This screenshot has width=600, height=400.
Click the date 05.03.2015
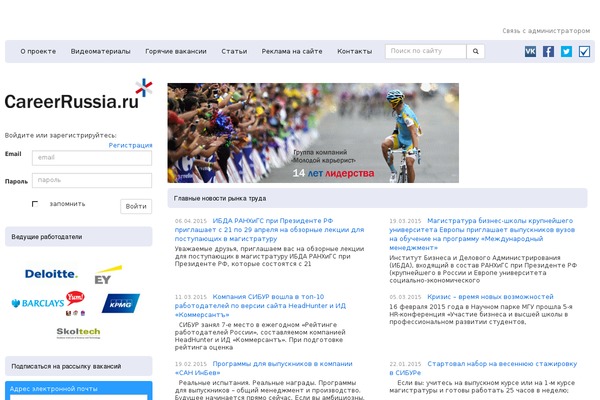405,297
